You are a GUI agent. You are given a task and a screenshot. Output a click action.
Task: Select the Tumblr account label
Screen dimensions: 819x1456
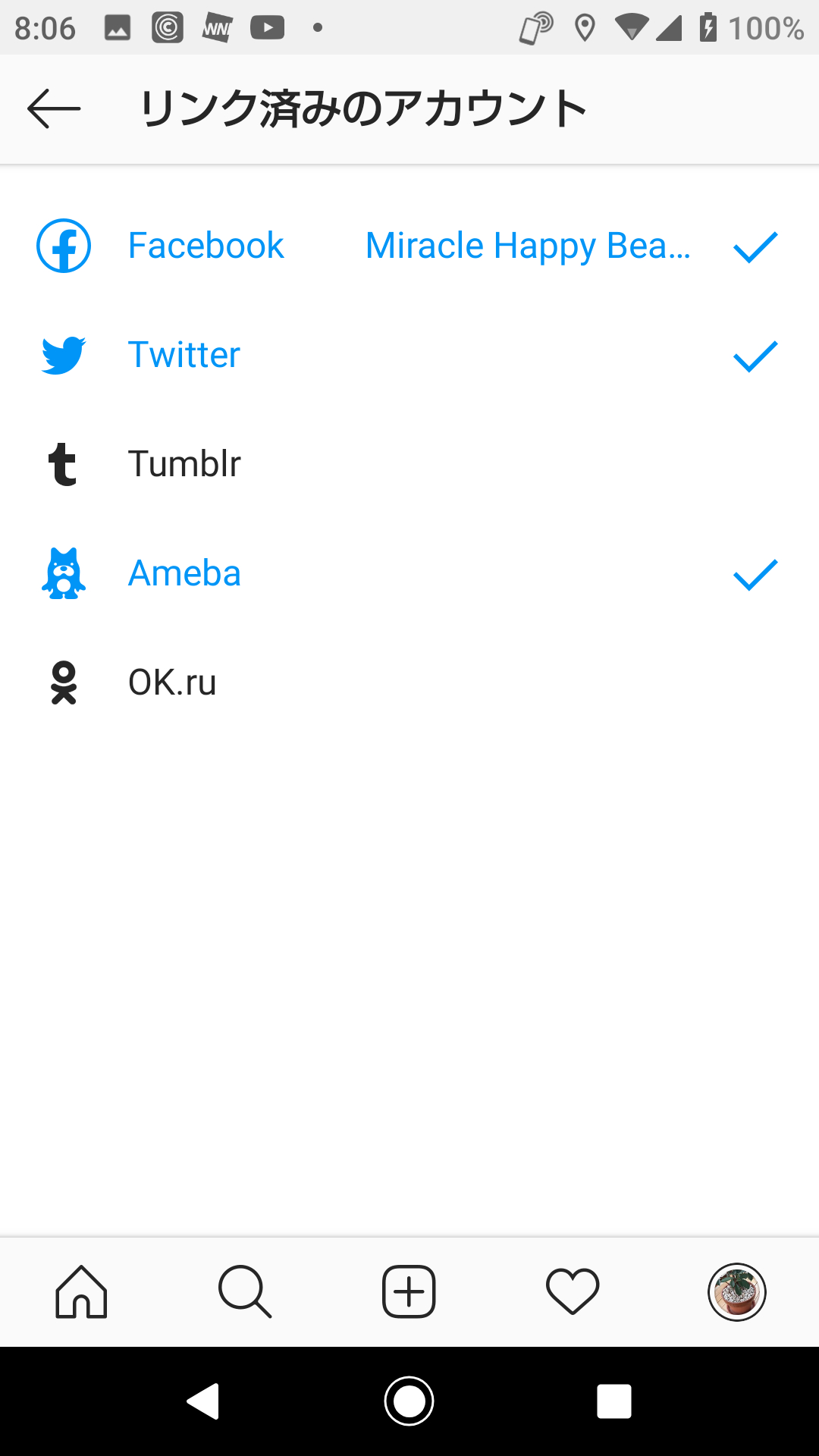184,464
